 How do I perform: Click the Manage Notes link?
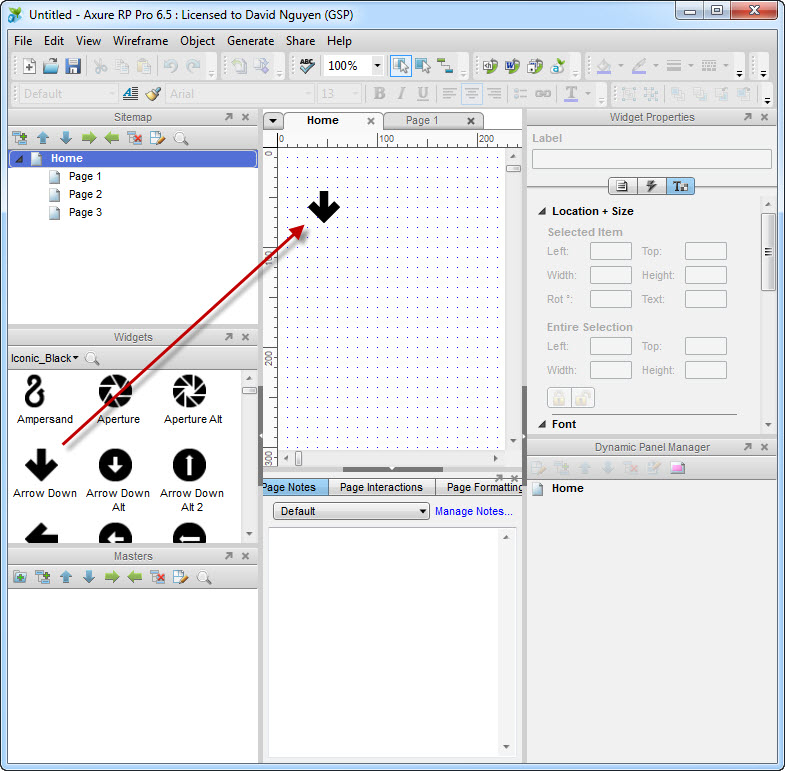(x=473, y=511)
